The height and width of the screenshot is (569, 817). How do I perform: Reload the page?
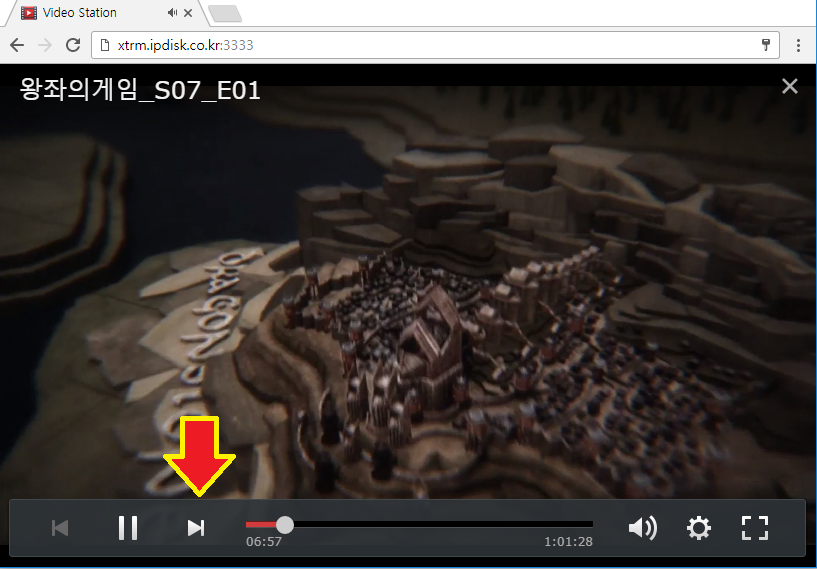pos(73,45)
